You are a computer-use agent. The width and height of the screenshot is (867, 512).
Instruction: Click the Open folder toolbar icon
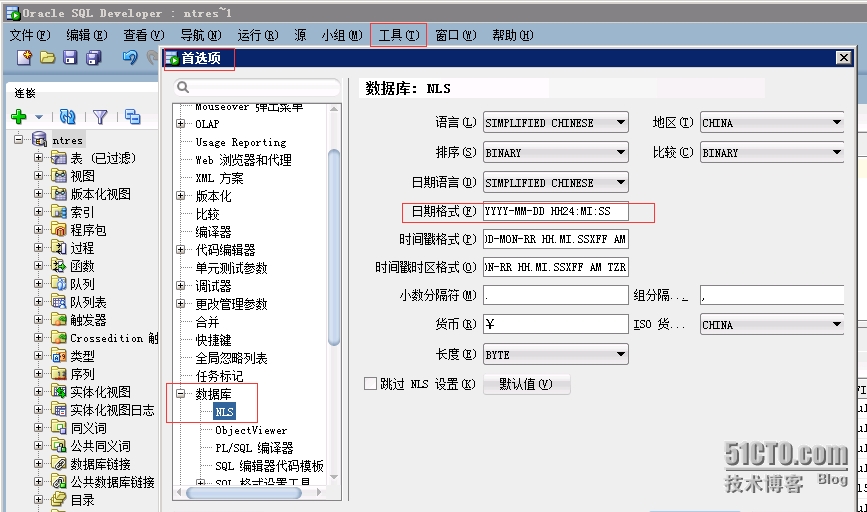click(x=48, y=58)
